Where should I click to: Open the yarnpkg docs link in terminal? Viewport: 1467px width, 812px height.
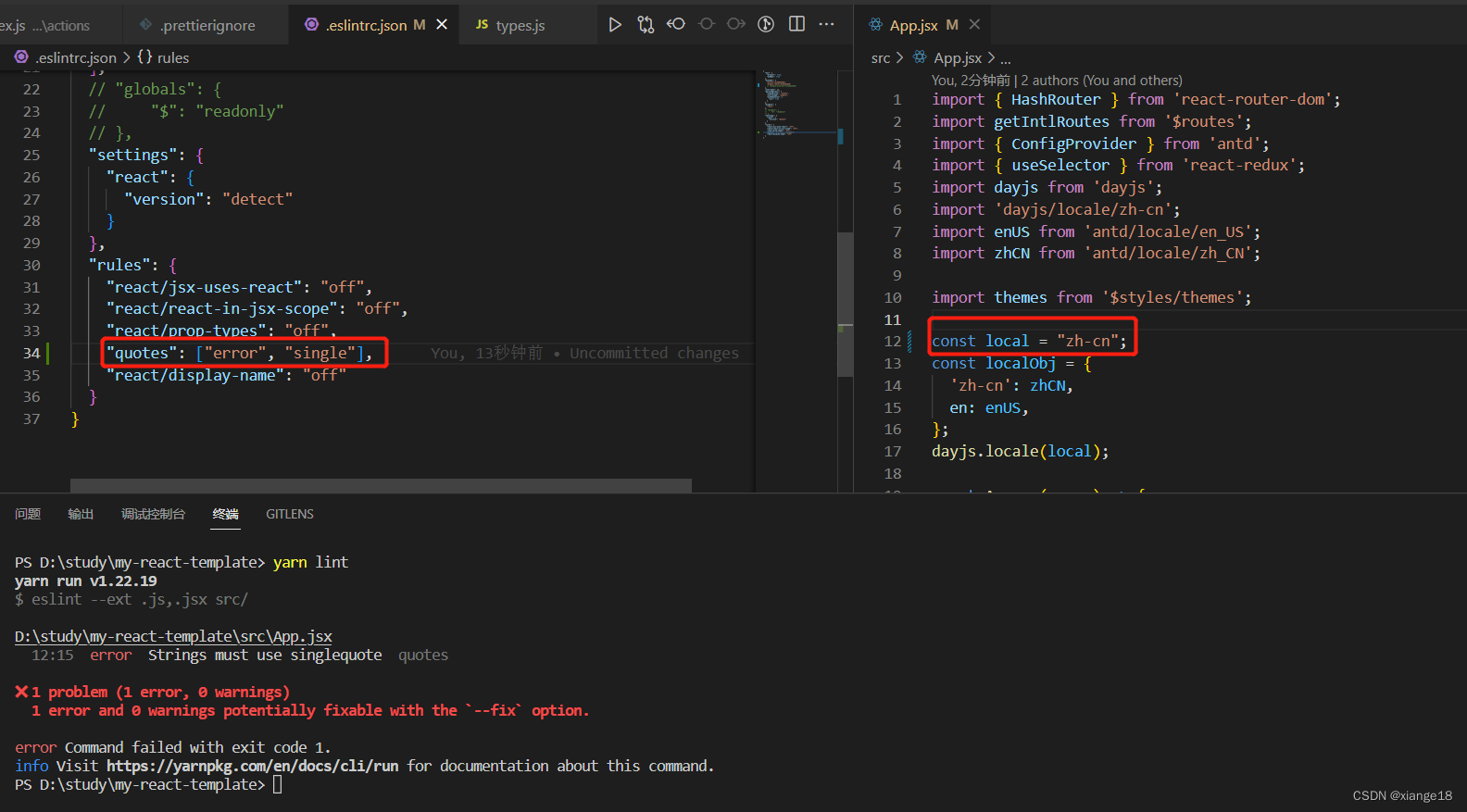(252, 766)
